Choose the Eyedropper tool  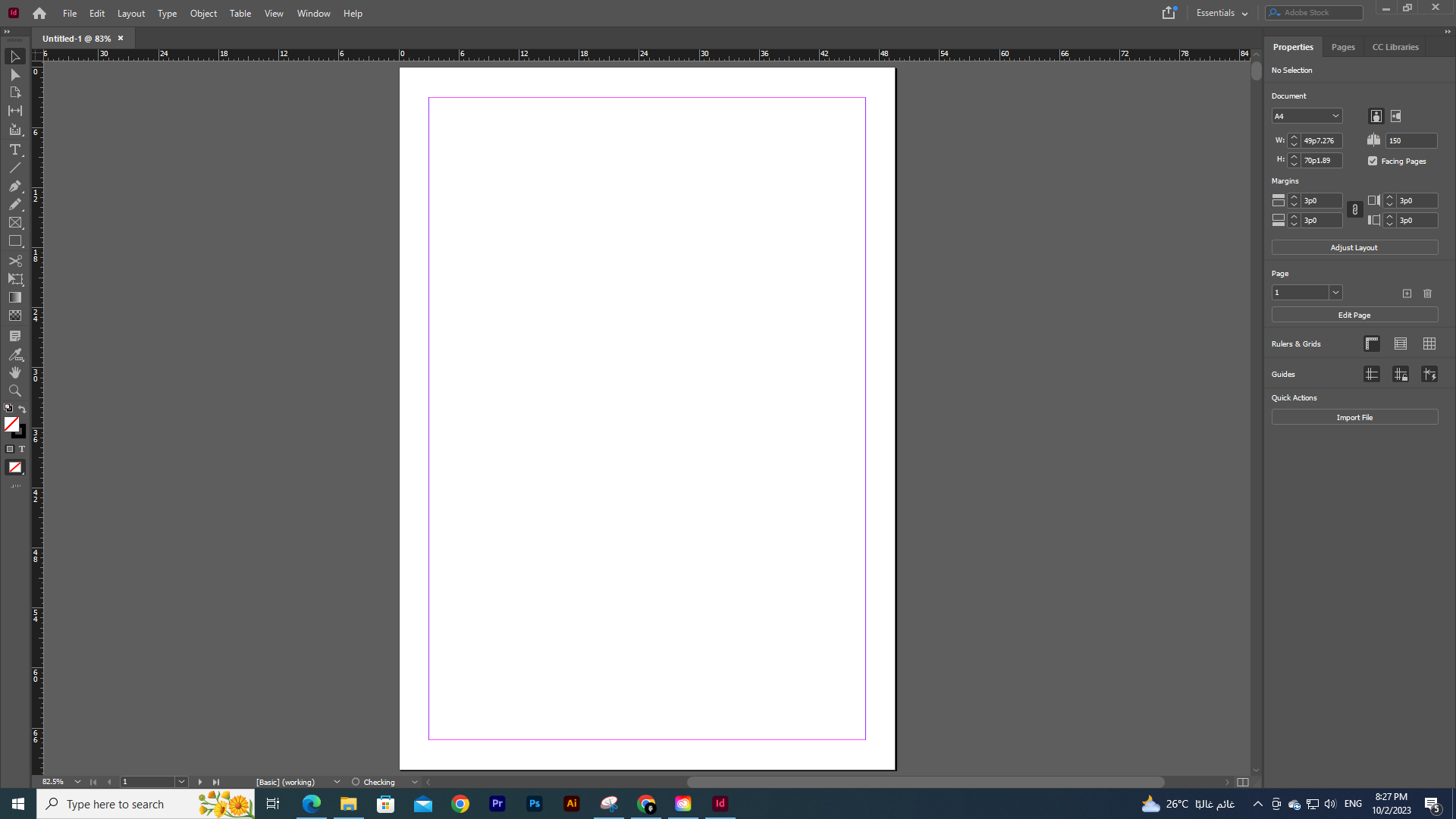click(15, 354)
